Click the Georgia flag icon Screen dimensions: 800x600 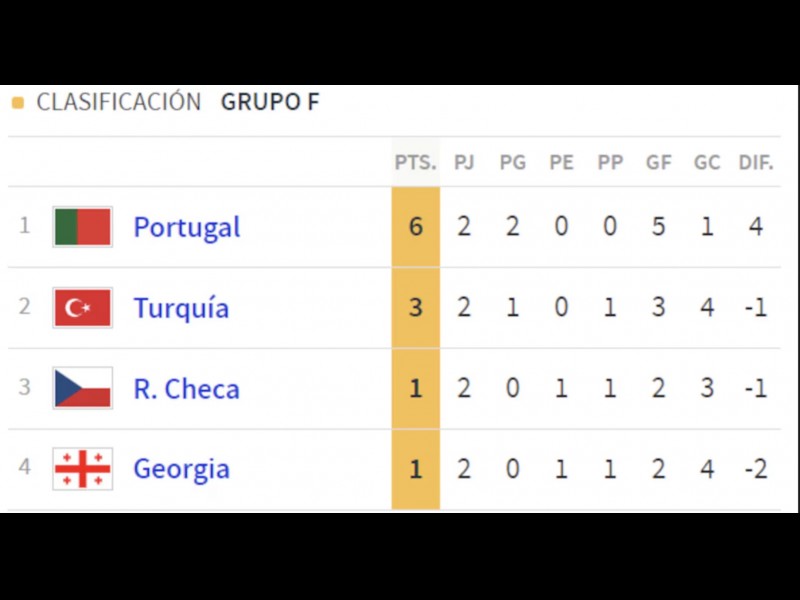pos(82,469)
